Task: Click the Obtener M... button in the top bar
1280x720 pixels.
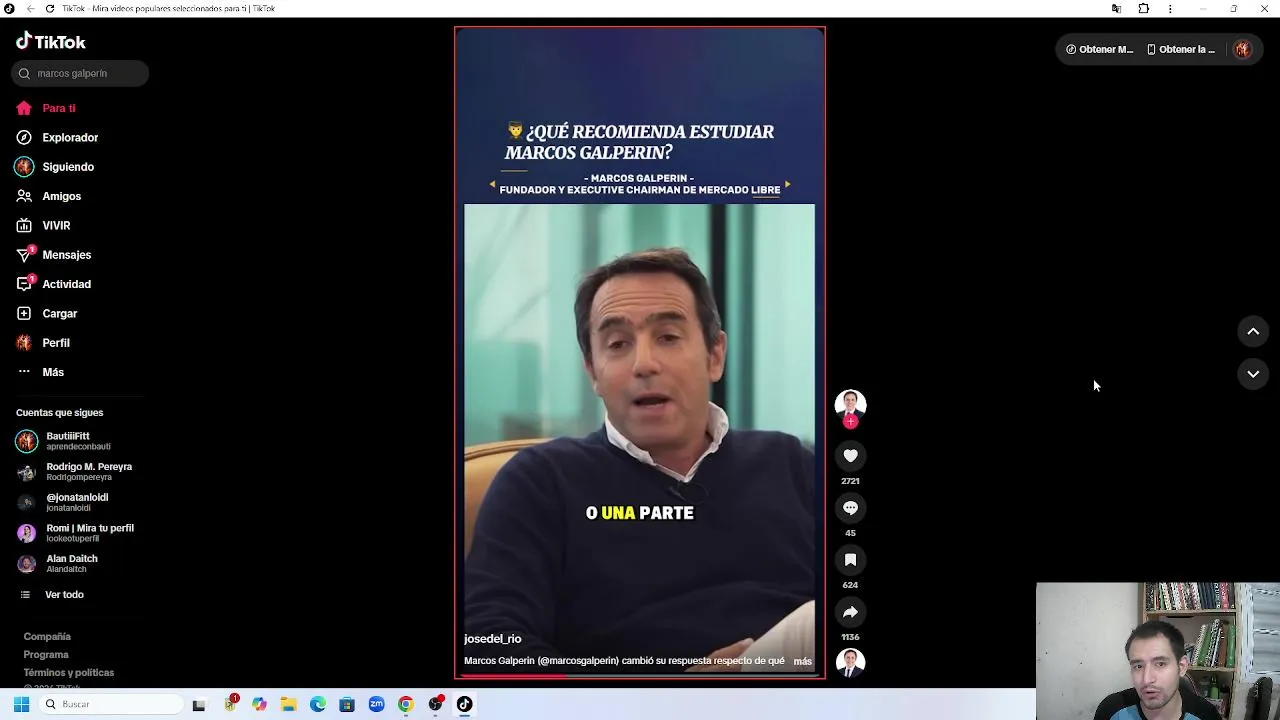Action: point(1100,49)
